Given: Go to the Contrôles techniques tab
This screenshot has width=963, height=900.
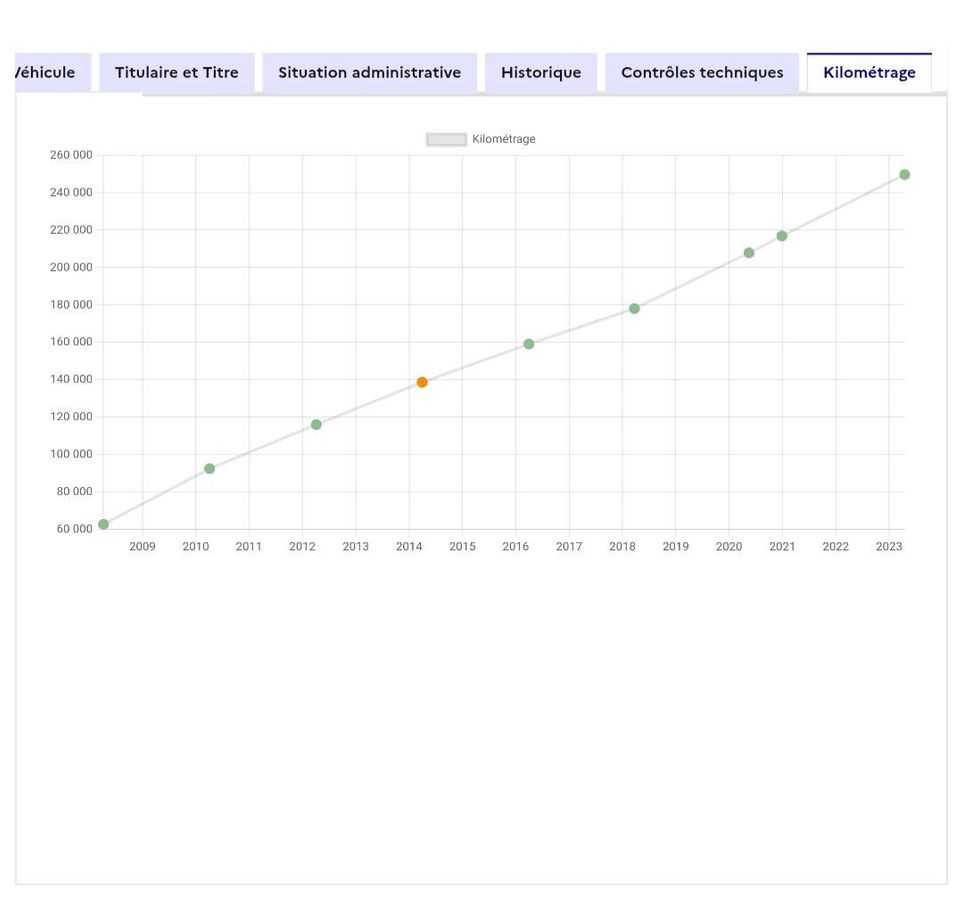Looking at the screenshot, I should [701, 72].
